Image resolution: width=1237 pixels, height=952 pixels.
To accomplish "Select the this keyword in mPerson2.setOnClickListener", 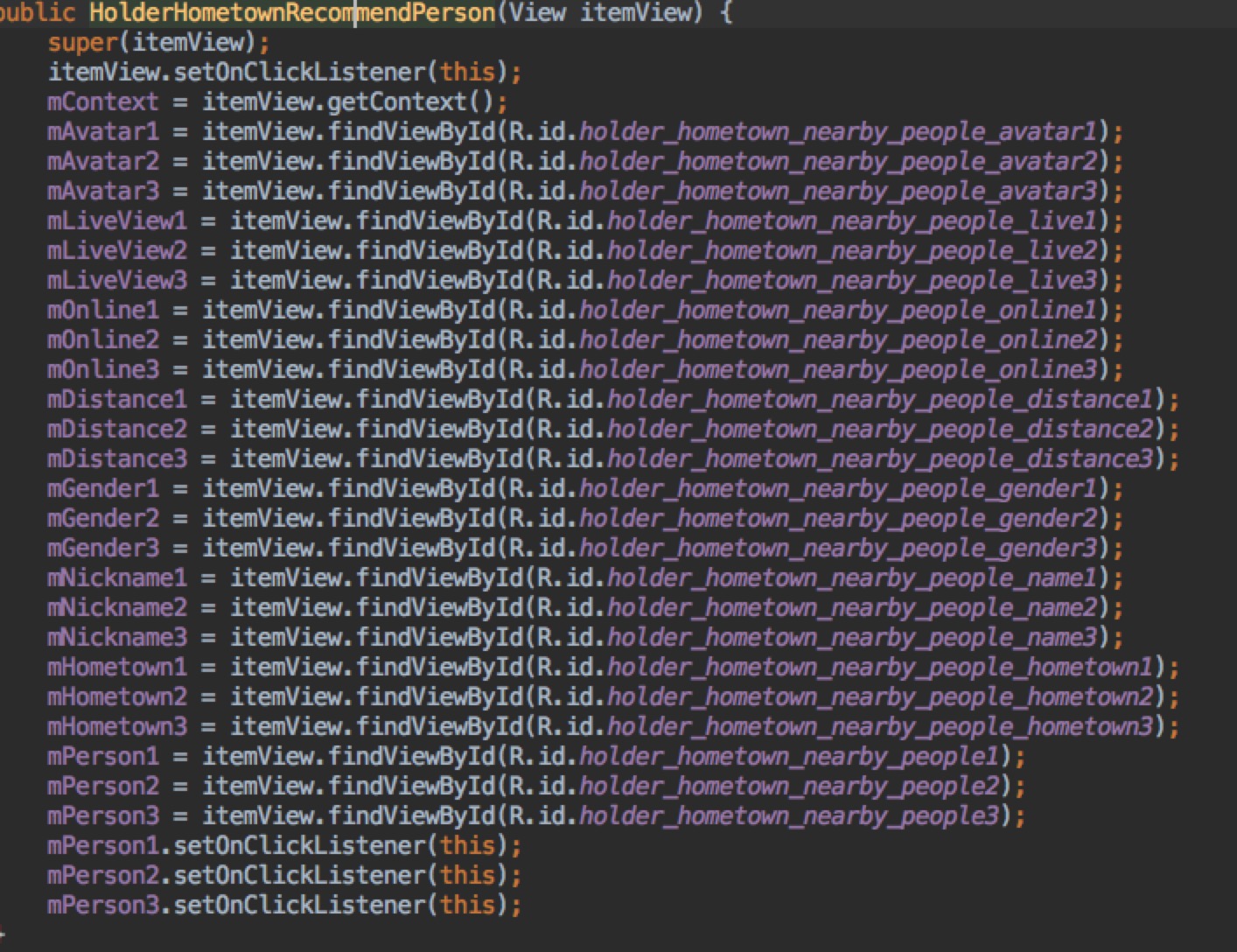I will (x=468, y=875).
